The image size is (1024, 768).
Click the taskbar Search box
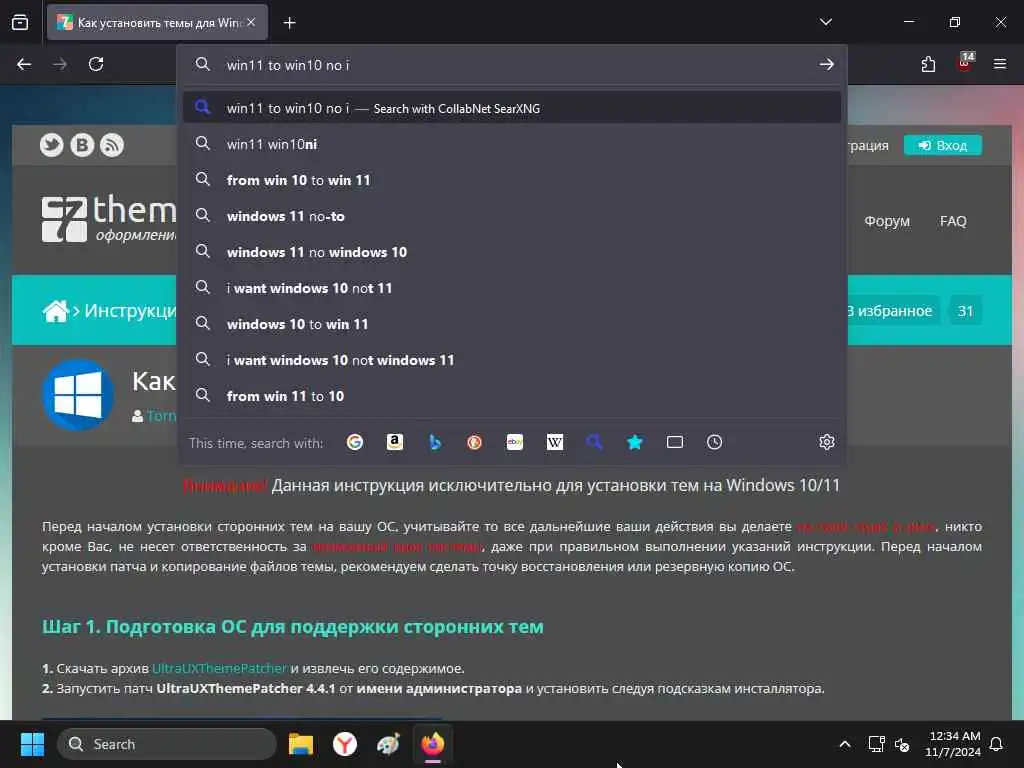point(167,744)
